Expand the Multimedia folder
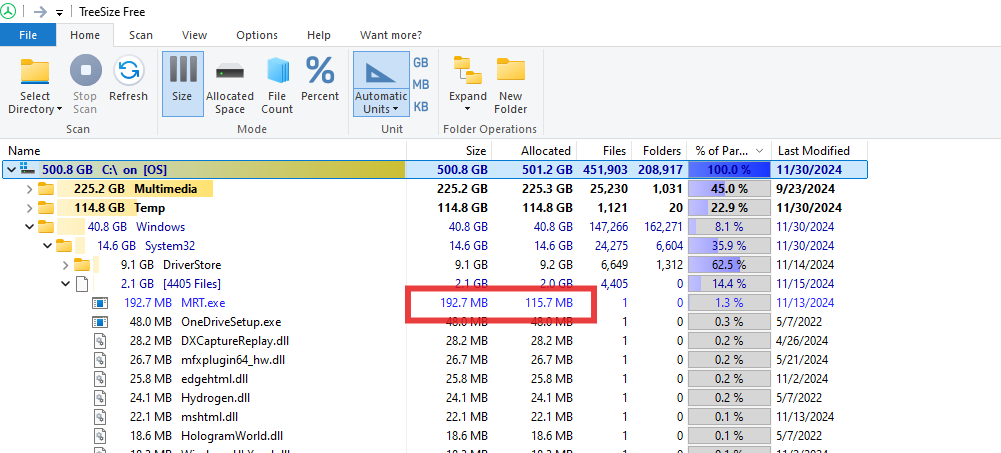This screenshot has width=1001, height=453. [29, 189]
